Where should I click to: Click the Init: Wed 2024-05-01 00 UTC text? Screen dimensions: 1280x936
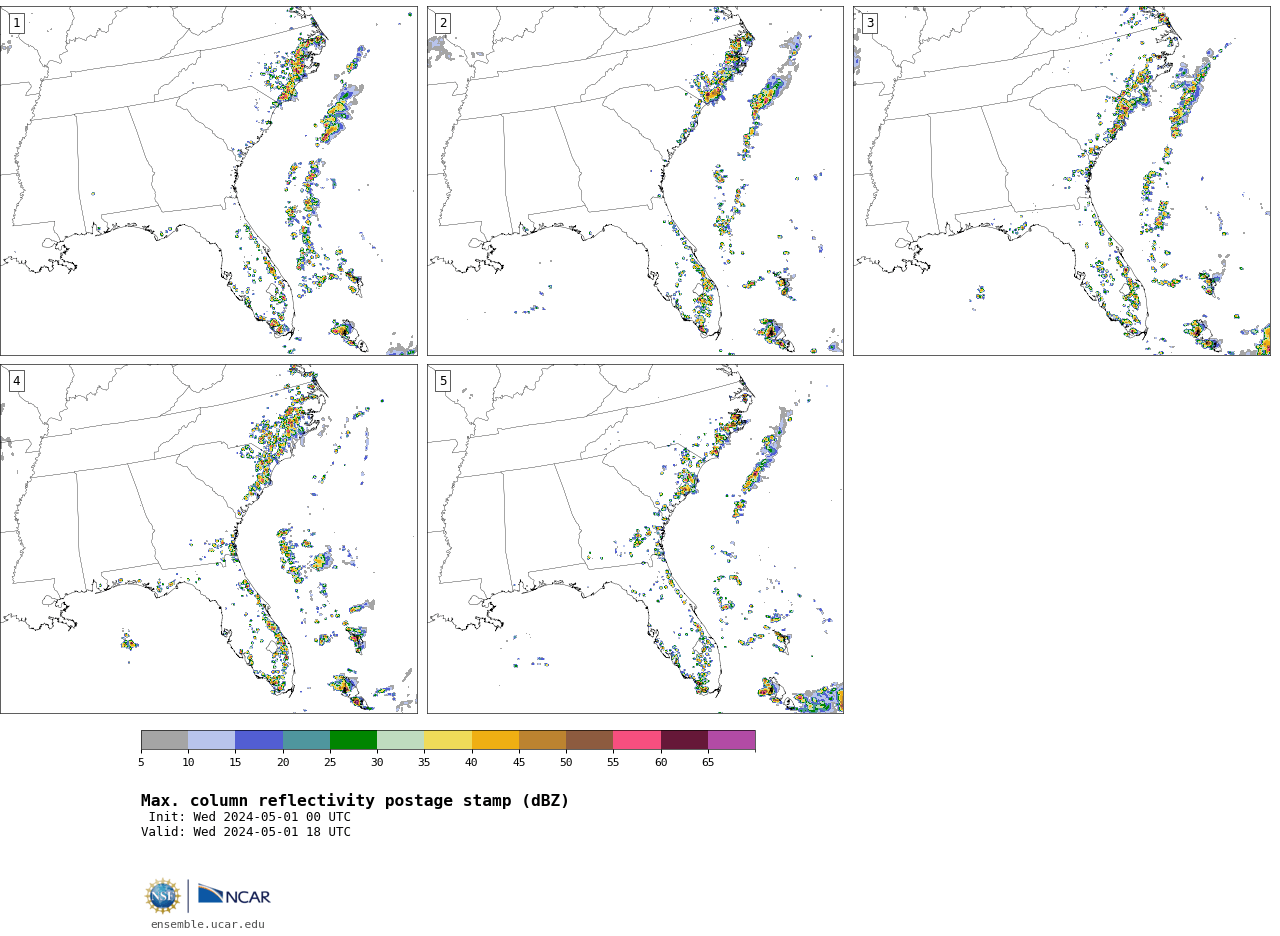click(250, 817)
